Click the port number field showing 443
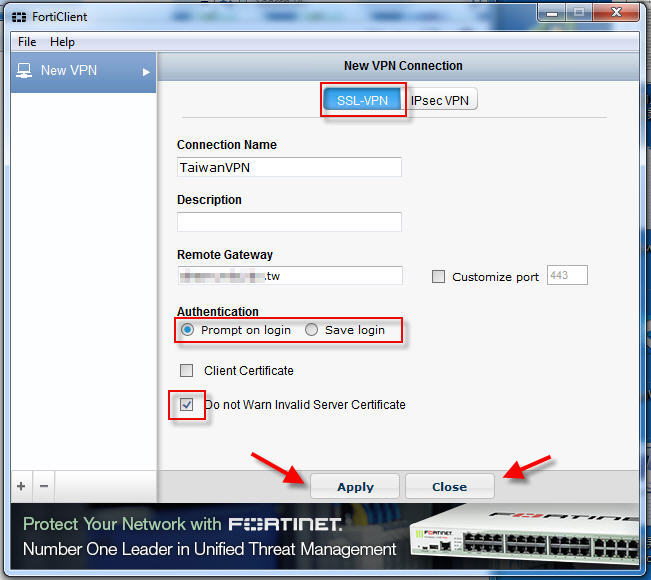 567,275
